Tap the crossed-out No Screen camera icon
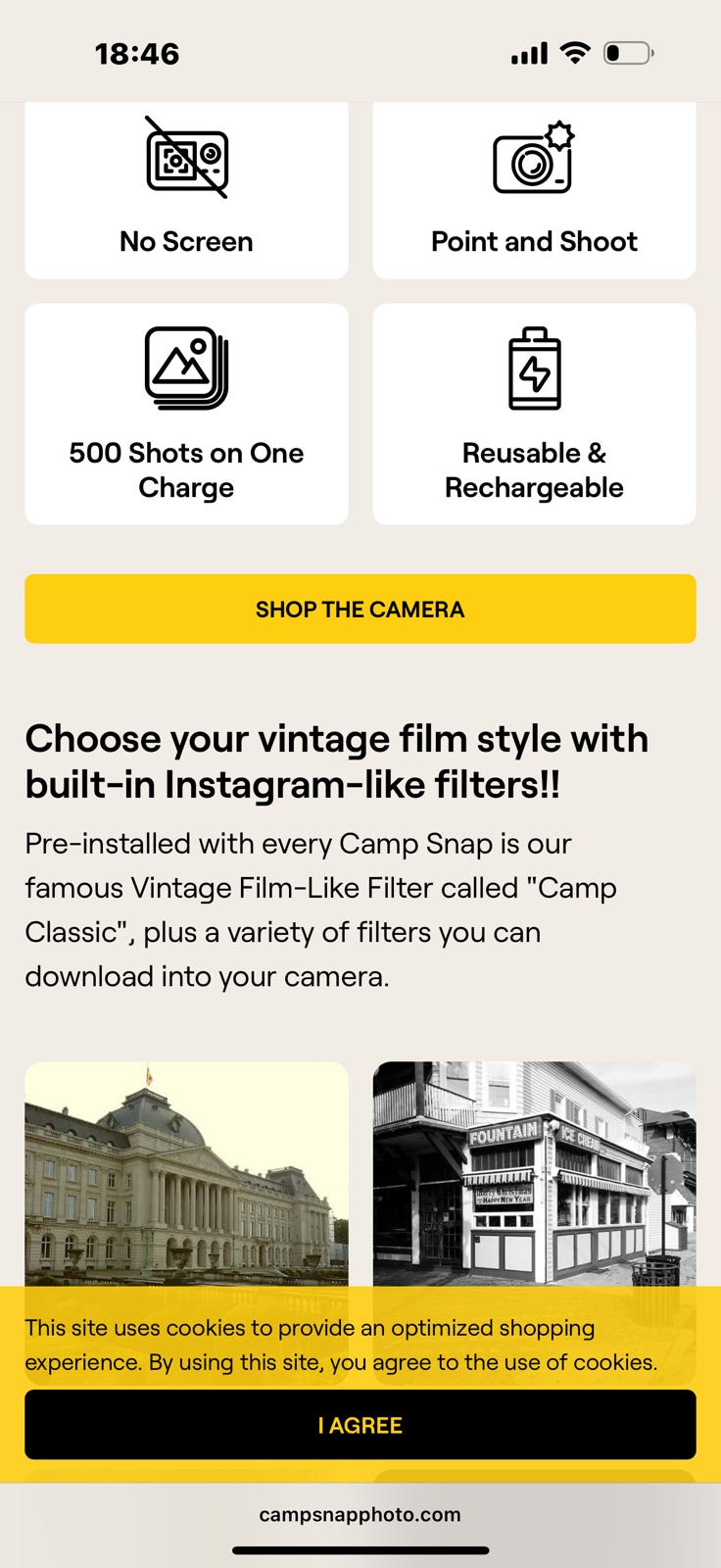The height and width of the screenshot is (1568, 721). [186, 159]
